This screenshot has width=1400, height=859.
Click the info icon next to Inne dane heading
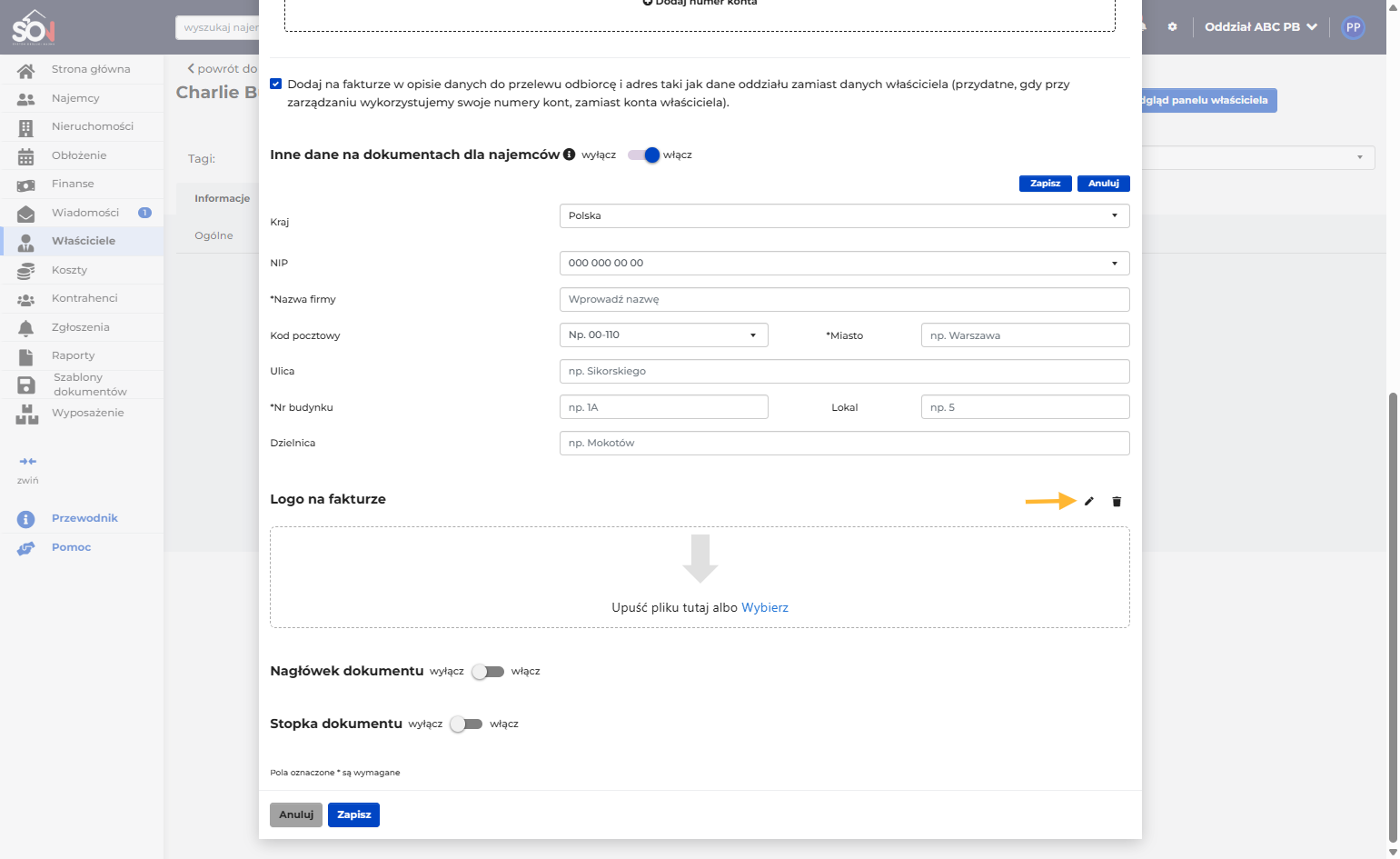[570, 155]
